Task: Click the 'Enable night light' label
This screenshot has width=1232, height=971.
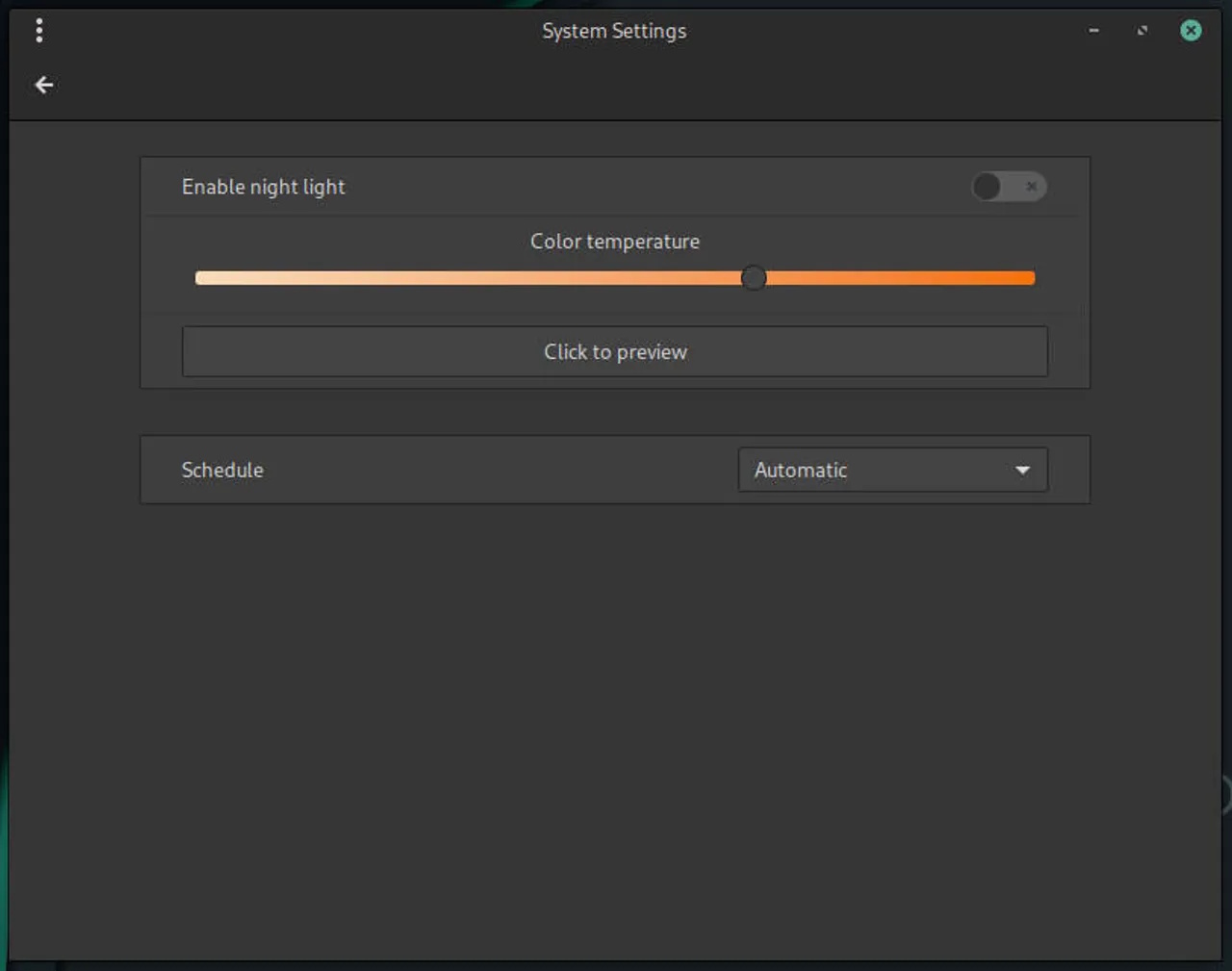Action: tap(263, 187)
